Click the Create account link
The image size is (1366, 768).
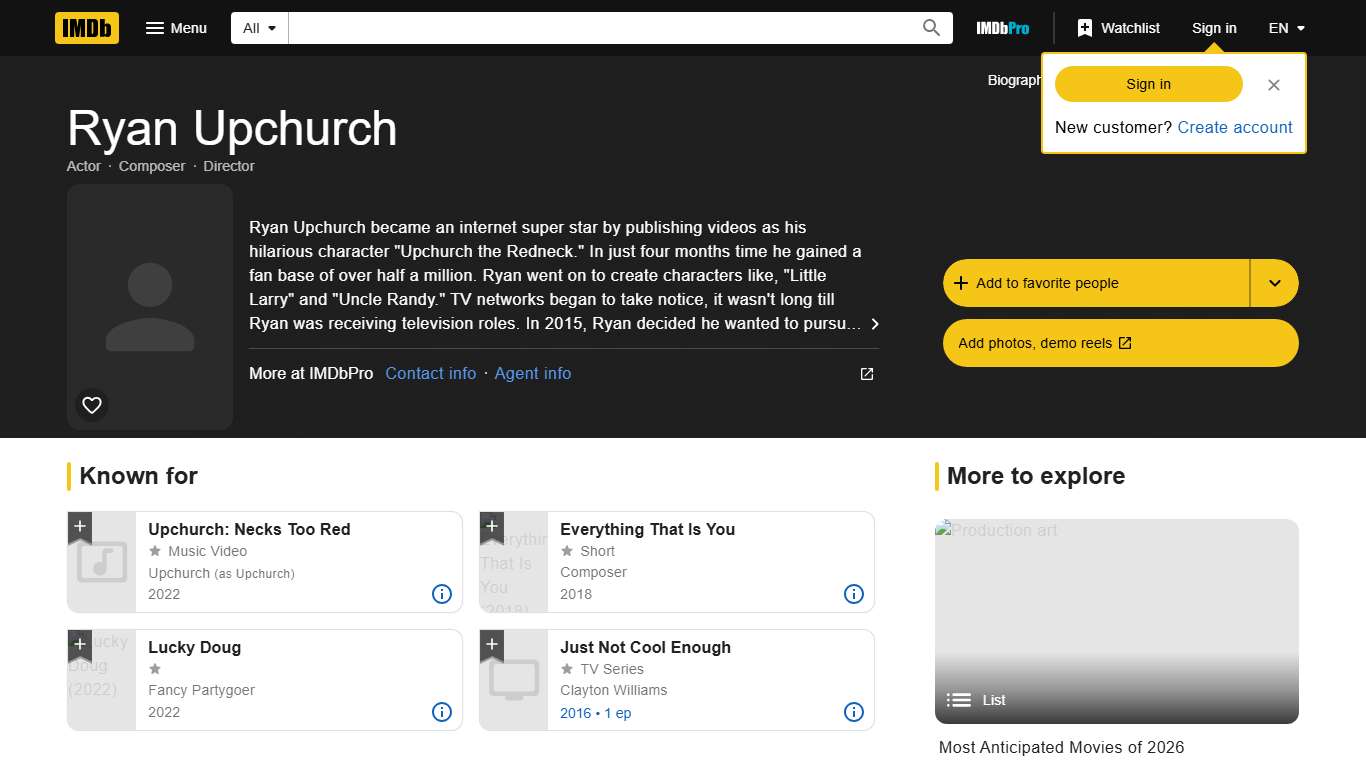[x=1234, y=127]
